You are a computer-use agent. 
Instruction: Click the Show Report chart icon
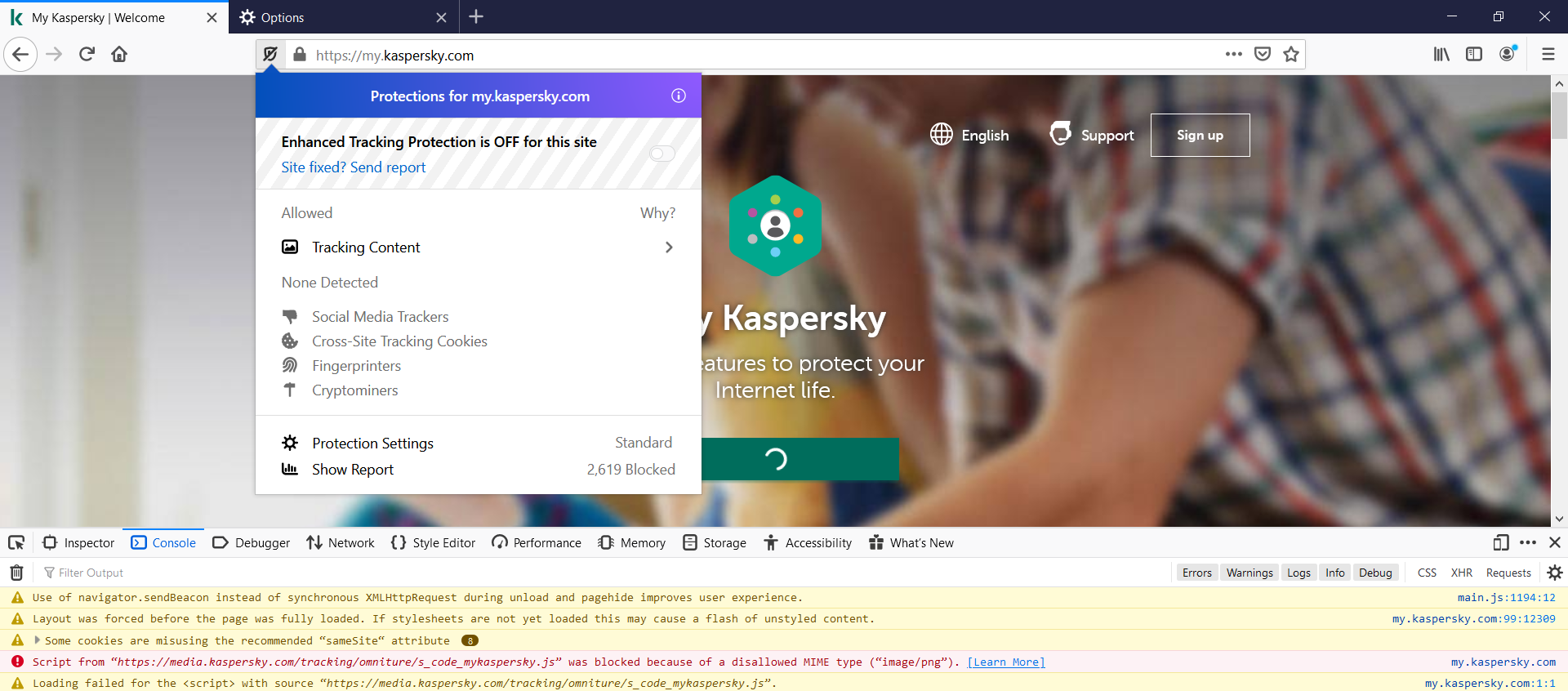290,469
